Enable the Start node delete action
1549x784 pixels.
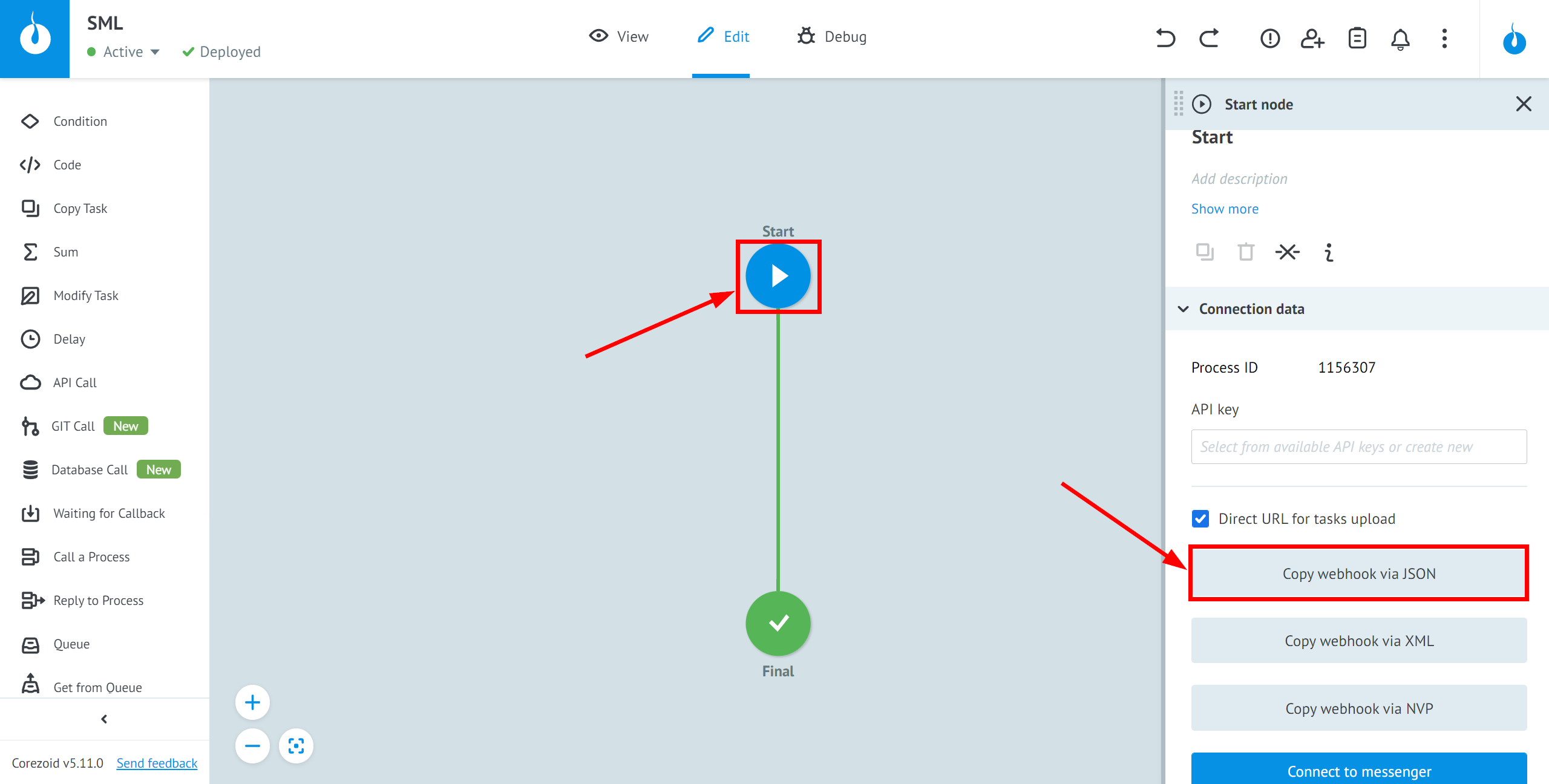[x=1247, y=253]
